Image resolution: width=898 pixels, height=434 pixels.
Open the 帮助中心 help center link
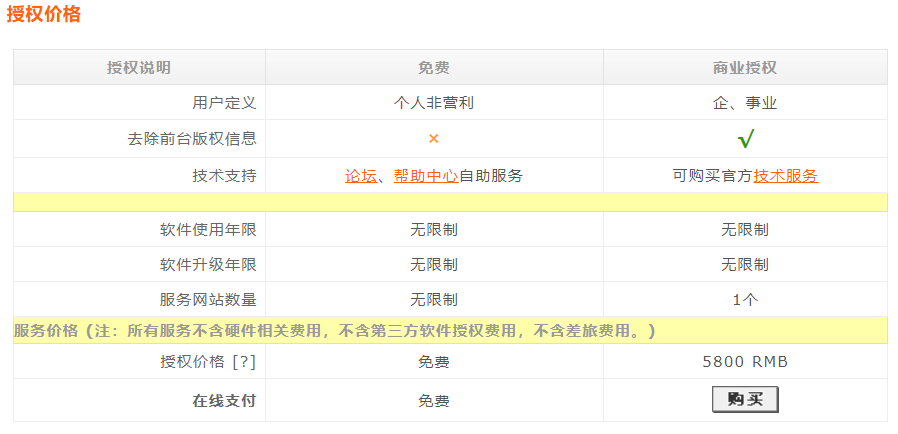[x=426, y=176]
